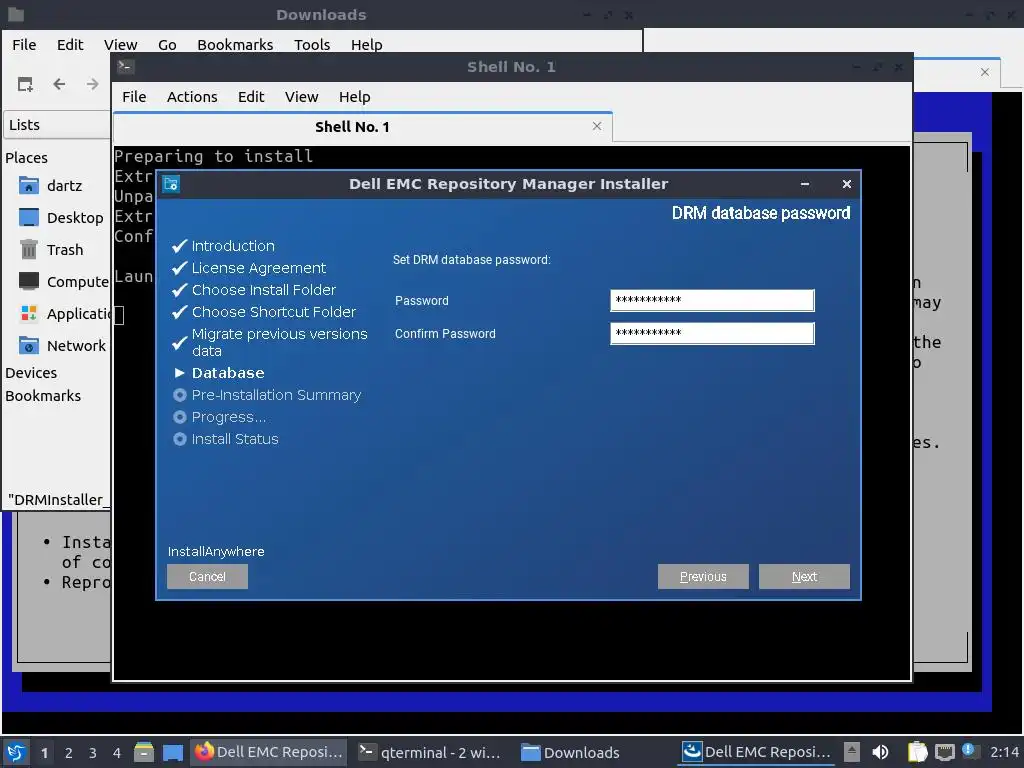Image resolution: width=1024 pixels, height=768 pixels.
Task: Open file manager Bookmarks menu
Action: pyautogui.click(x=235, y=44)
